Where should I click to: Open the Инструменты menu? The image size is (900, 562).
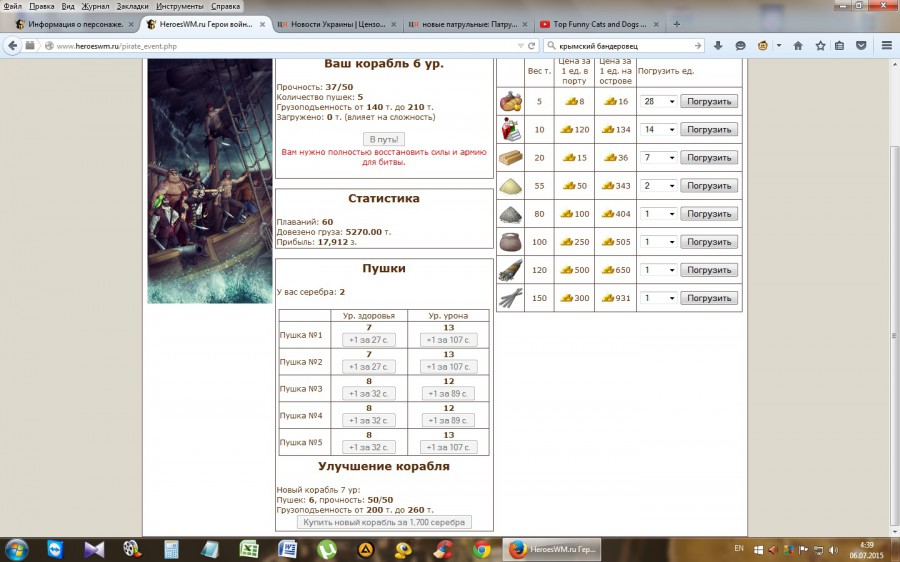point(180,6)
